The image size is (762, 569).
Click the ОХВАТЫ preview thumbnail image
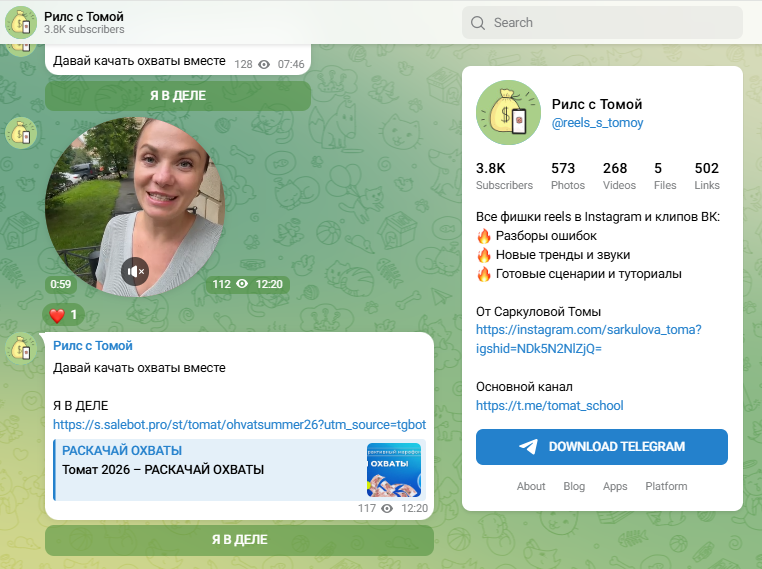(x=394, y=470)
